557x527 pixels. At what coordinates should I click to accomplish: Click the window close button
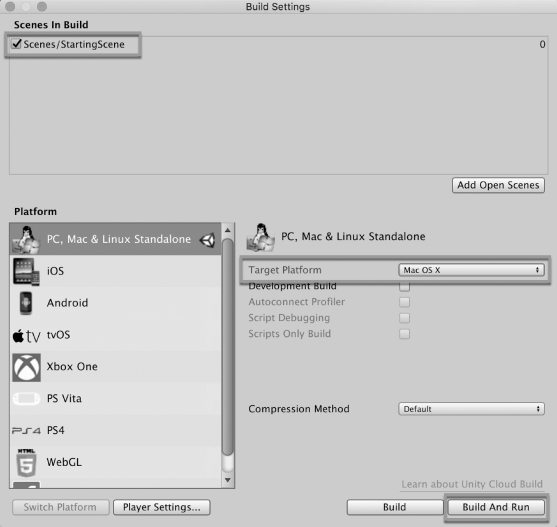pos(10,6)
